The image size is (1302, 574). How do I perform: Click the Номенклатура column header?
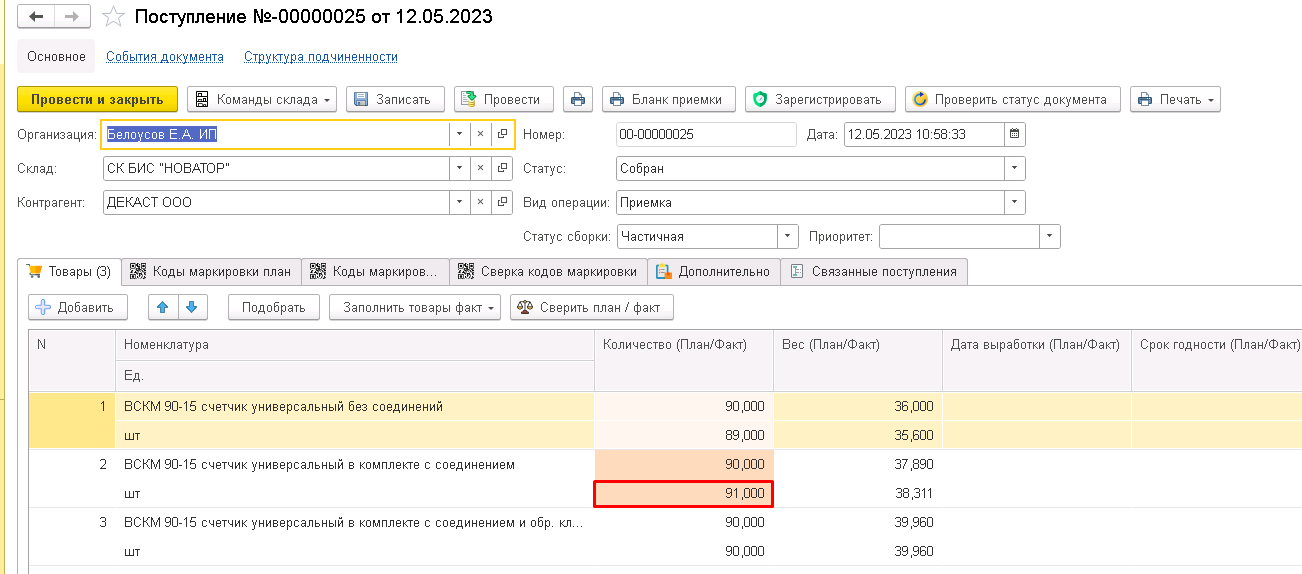355,344
